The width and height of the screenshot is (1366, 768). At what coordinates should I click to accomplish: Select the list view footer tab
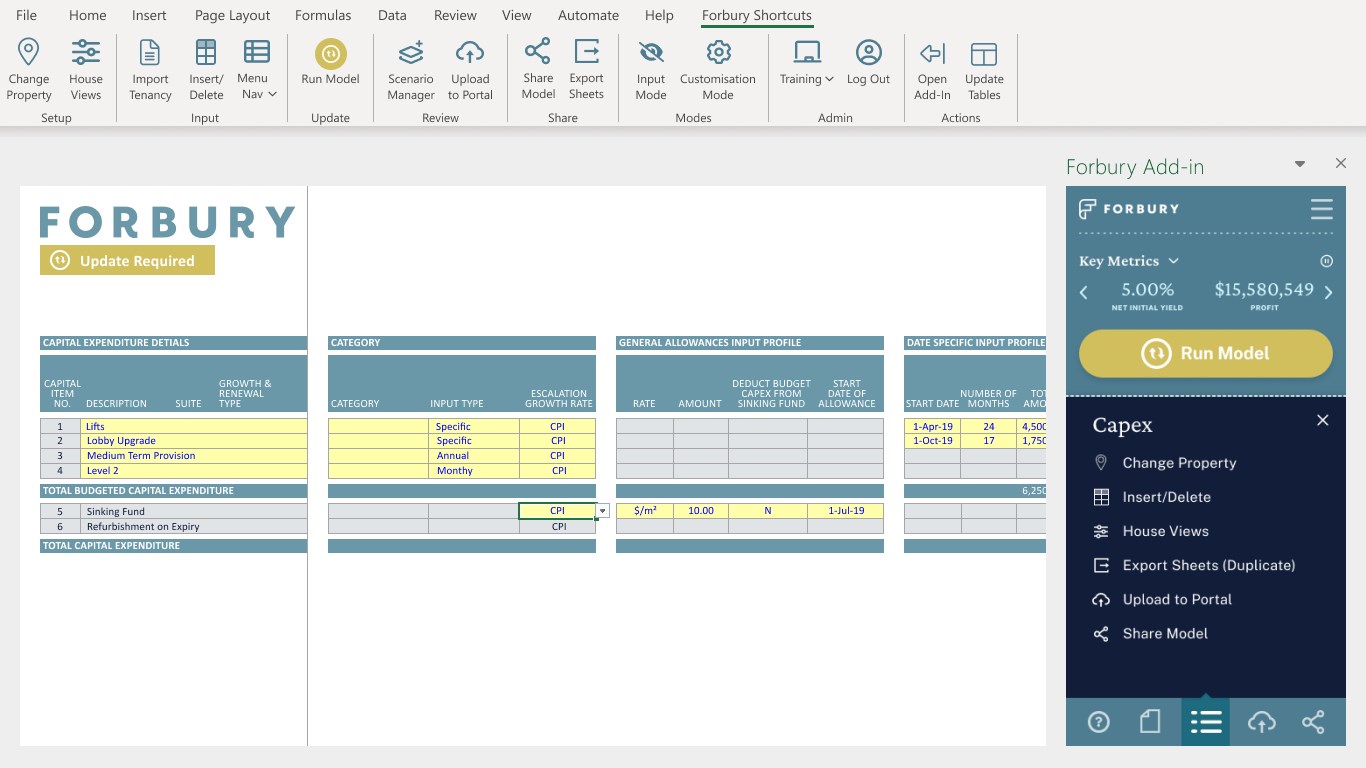pos(1205,722)
